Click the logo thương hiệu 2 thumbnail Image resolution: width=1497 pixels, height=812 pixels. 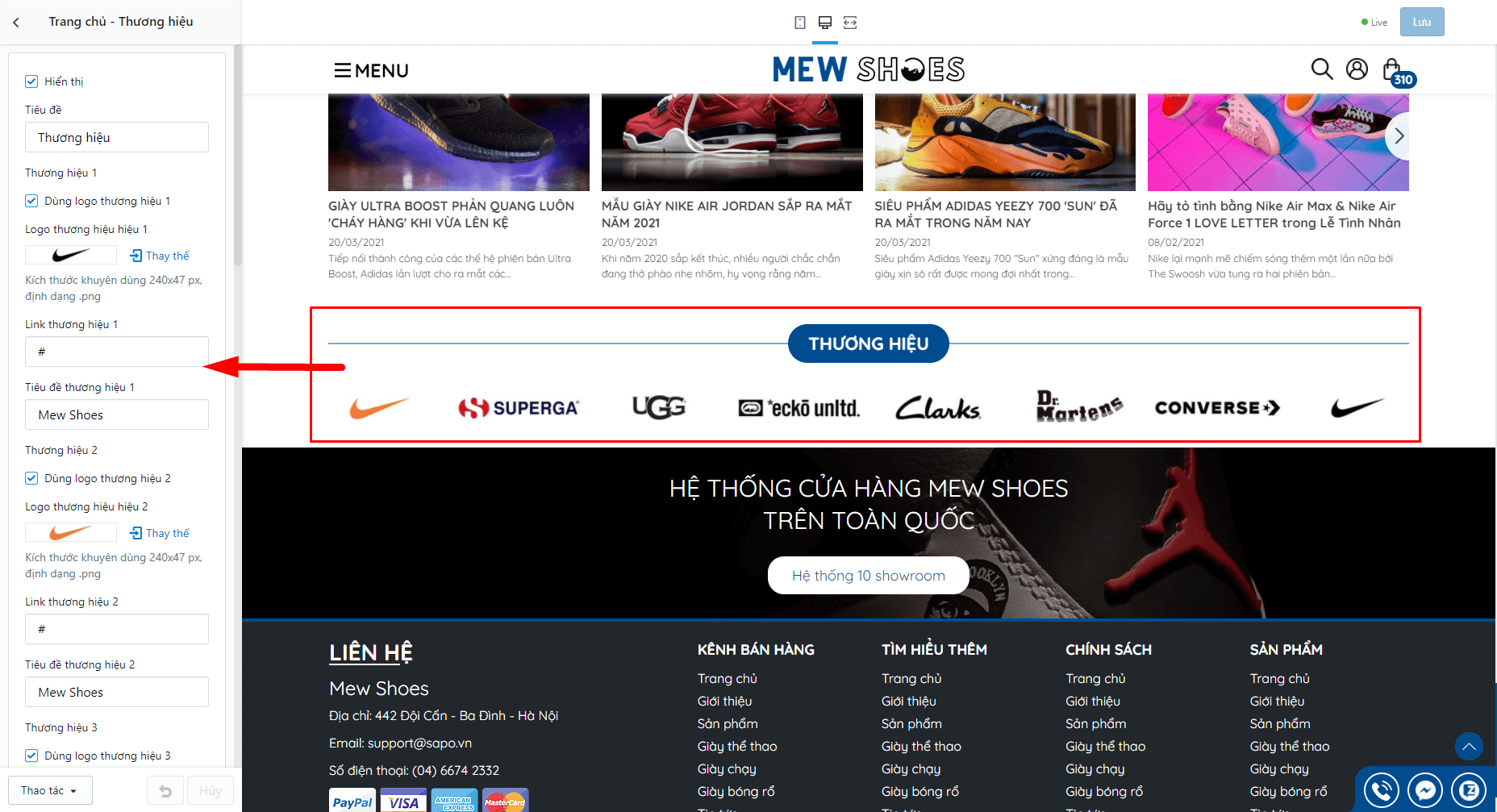point(71,533)
